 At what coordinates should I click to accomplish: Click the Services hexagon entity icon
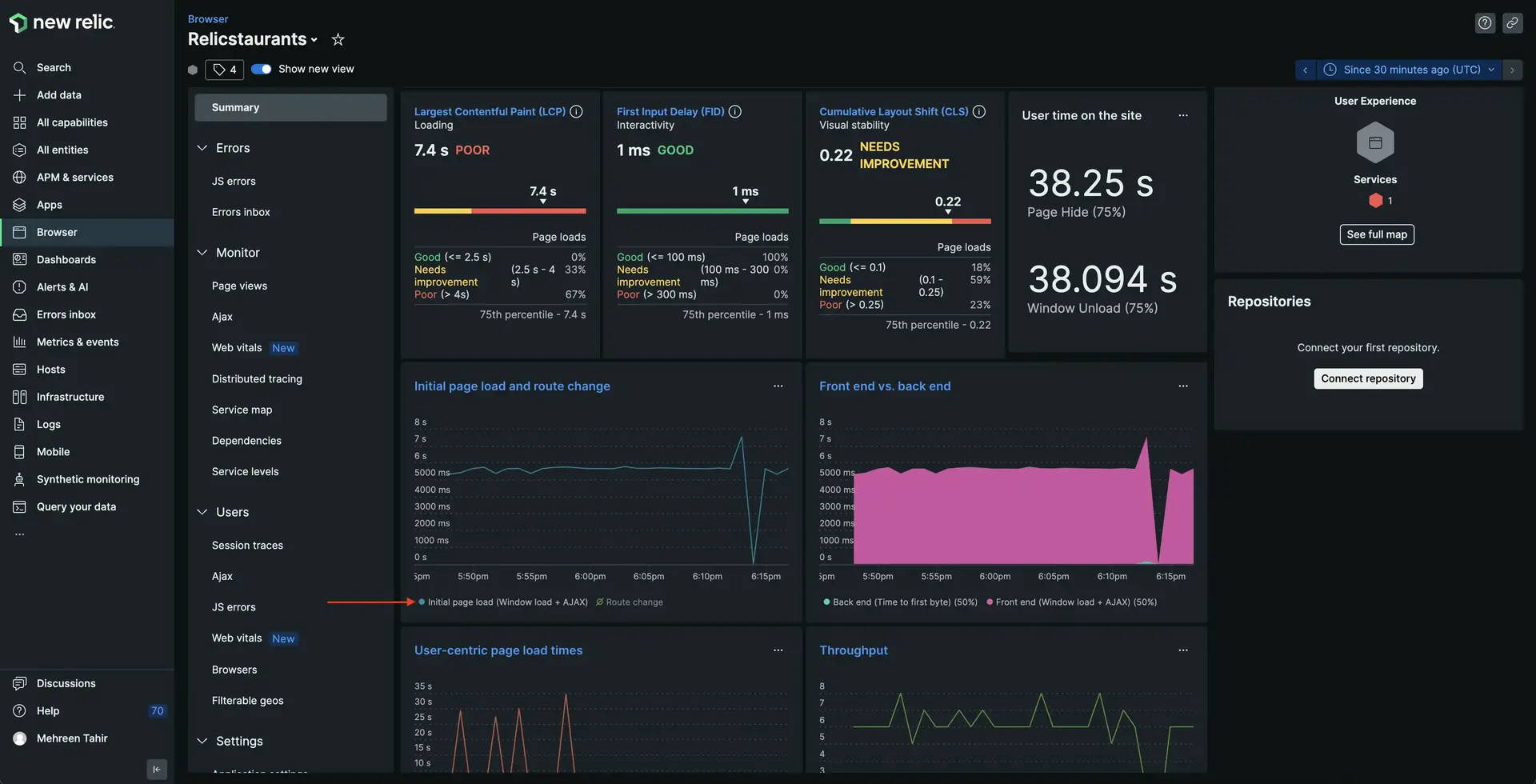tap(1375, 143)
